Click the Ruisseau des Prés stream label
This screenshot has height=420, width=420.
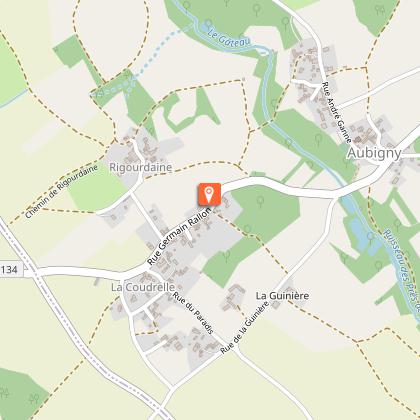(401, 268)
